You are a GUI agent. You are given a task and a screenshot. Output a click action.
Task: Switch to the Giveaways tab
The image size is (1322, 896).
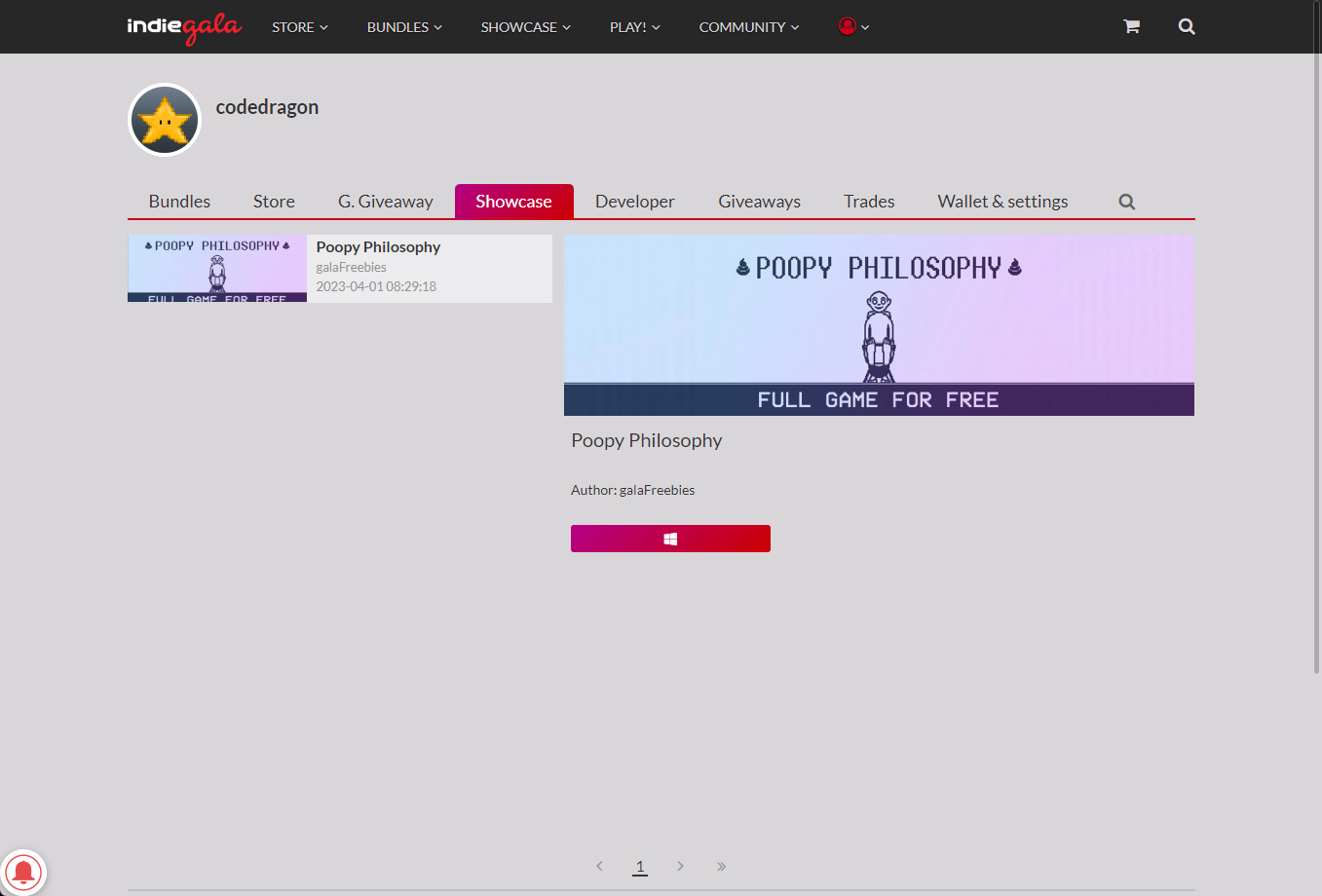pos(760,202)
